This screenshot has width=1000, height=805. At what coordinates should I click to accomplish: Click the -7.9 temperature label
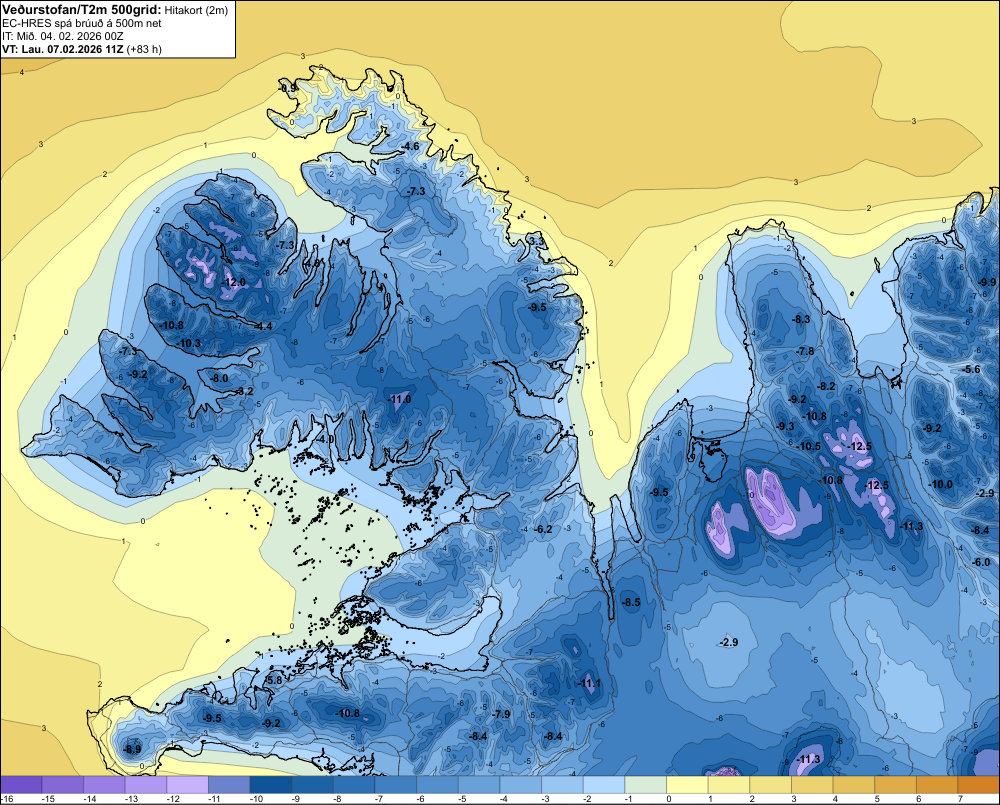coord(502,714)
